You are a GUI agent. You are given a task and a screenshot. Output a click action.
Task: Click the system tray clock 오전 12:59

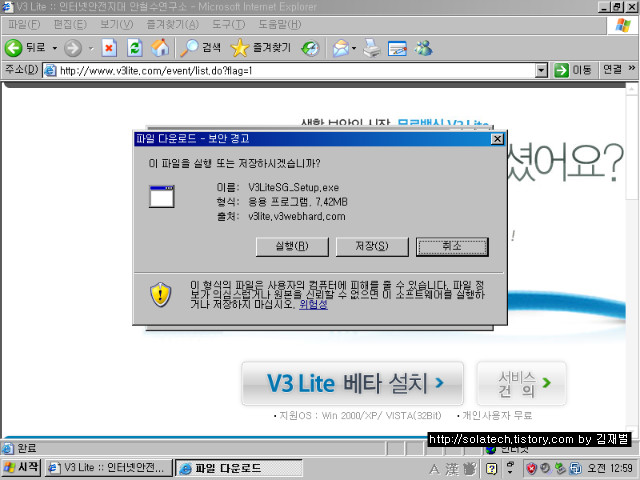(x=610, y=468)
